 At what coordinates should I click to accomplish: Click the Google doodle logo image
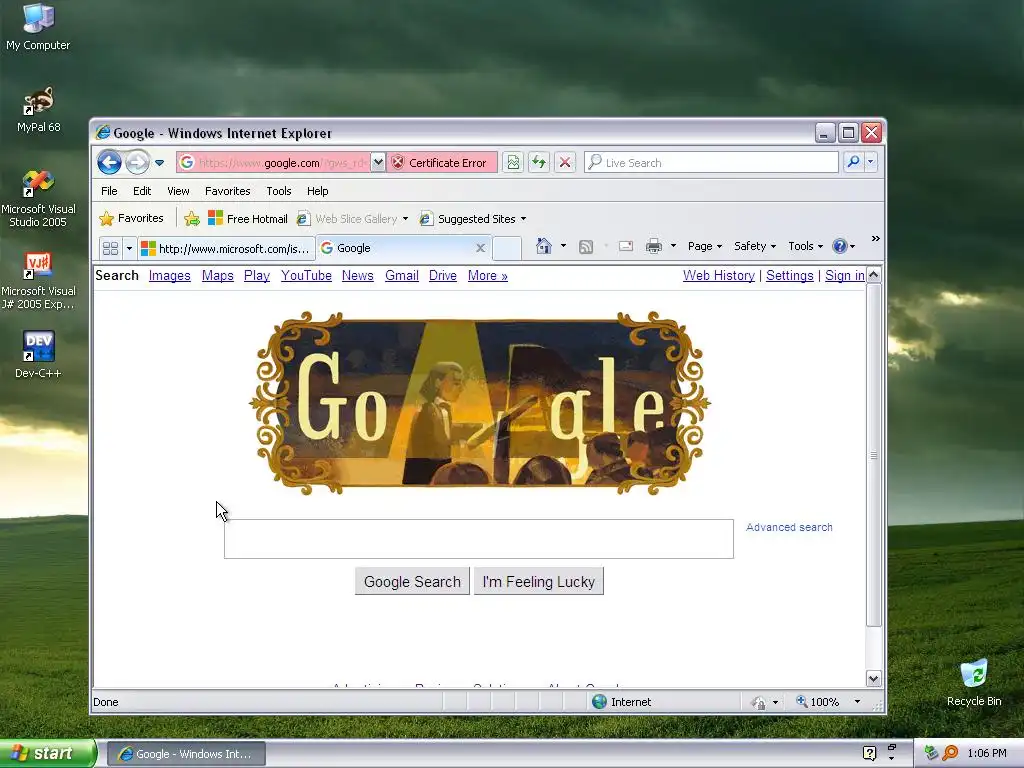[480, 403]
